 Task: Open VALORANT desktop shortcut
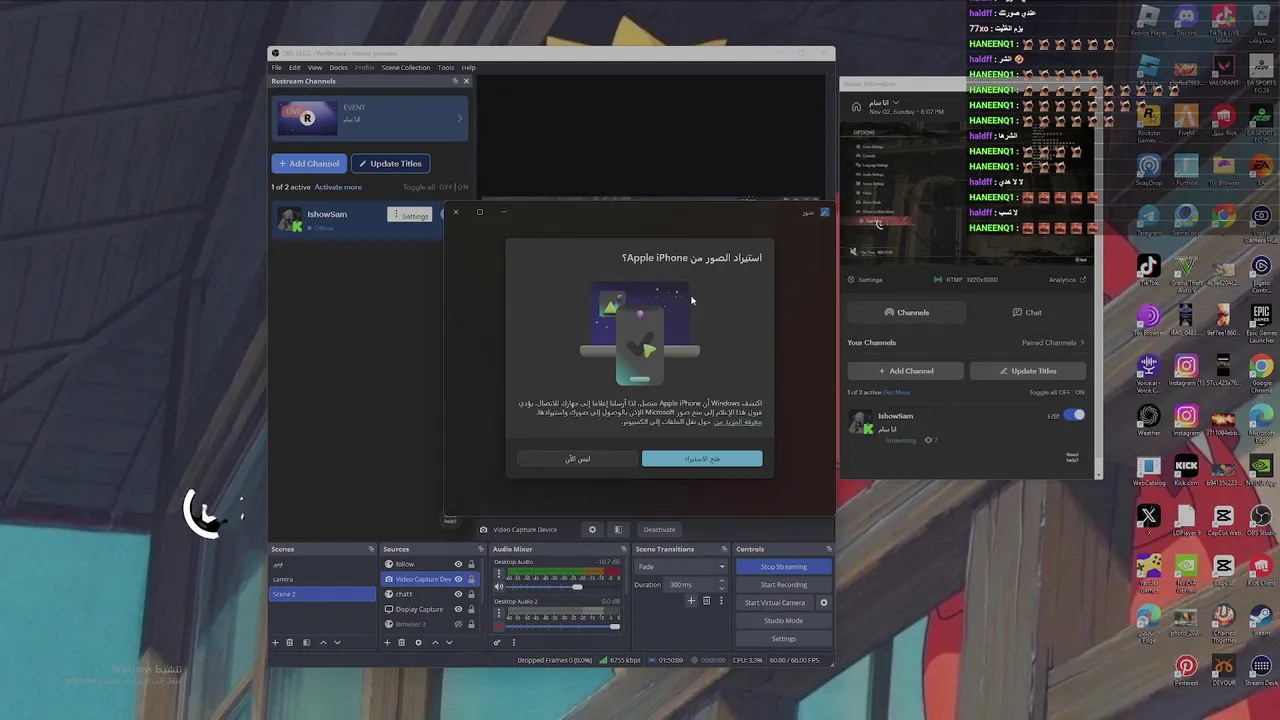1223,71
